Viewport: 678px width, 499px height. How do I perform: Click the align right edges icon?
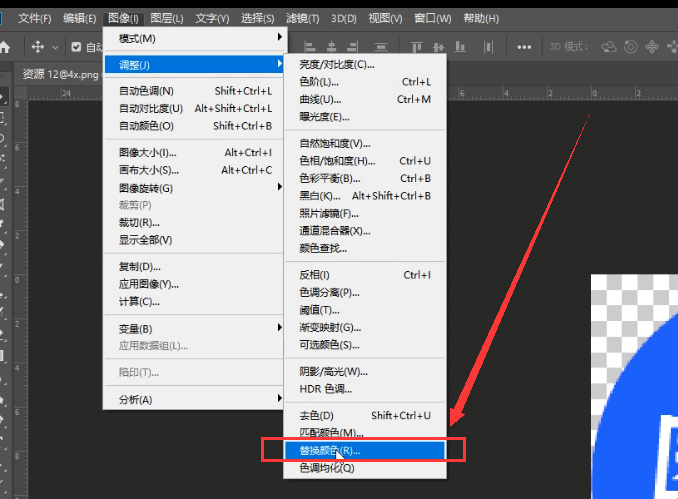point(353,47)
